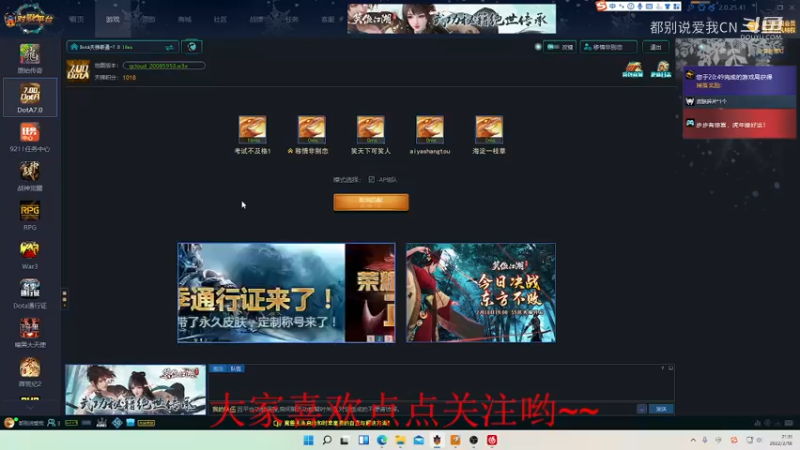This screenshot has width=800, height=450.
Task: Send the chat message button
Action: click(661, 409)
